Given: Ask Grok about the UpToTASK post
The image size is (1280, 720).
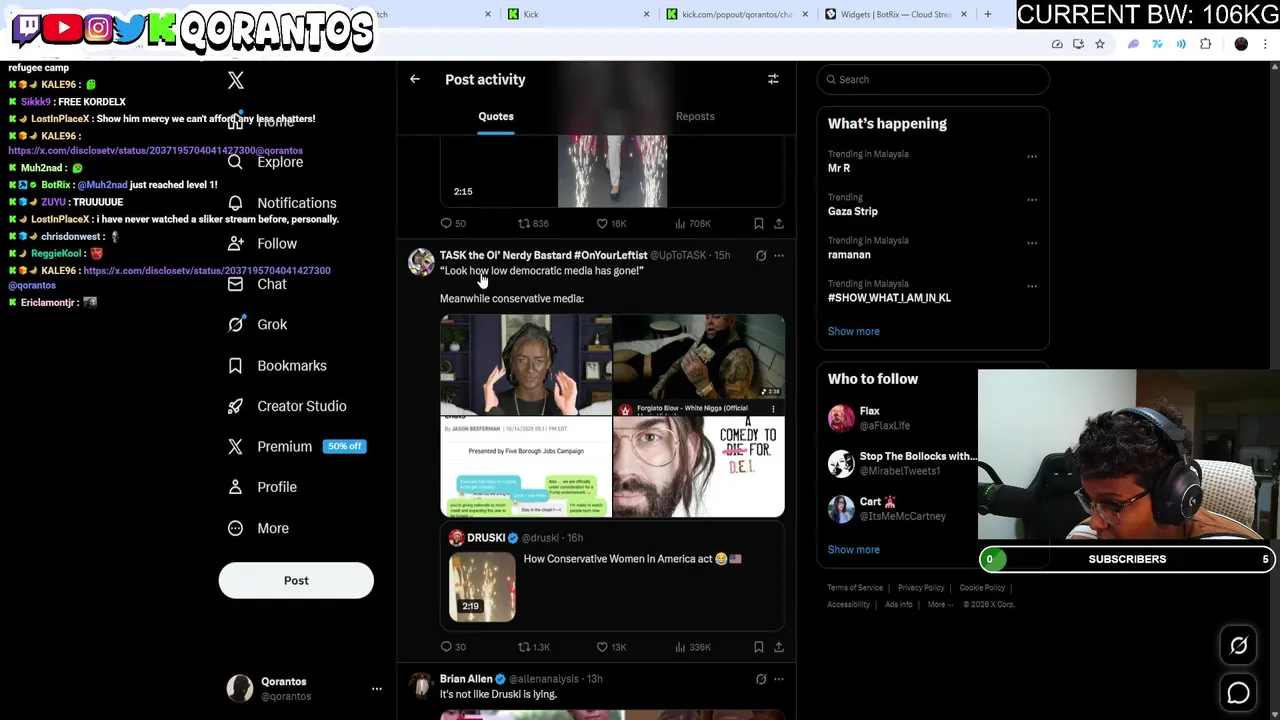Looking at the screenshot, I should (761, 256).
